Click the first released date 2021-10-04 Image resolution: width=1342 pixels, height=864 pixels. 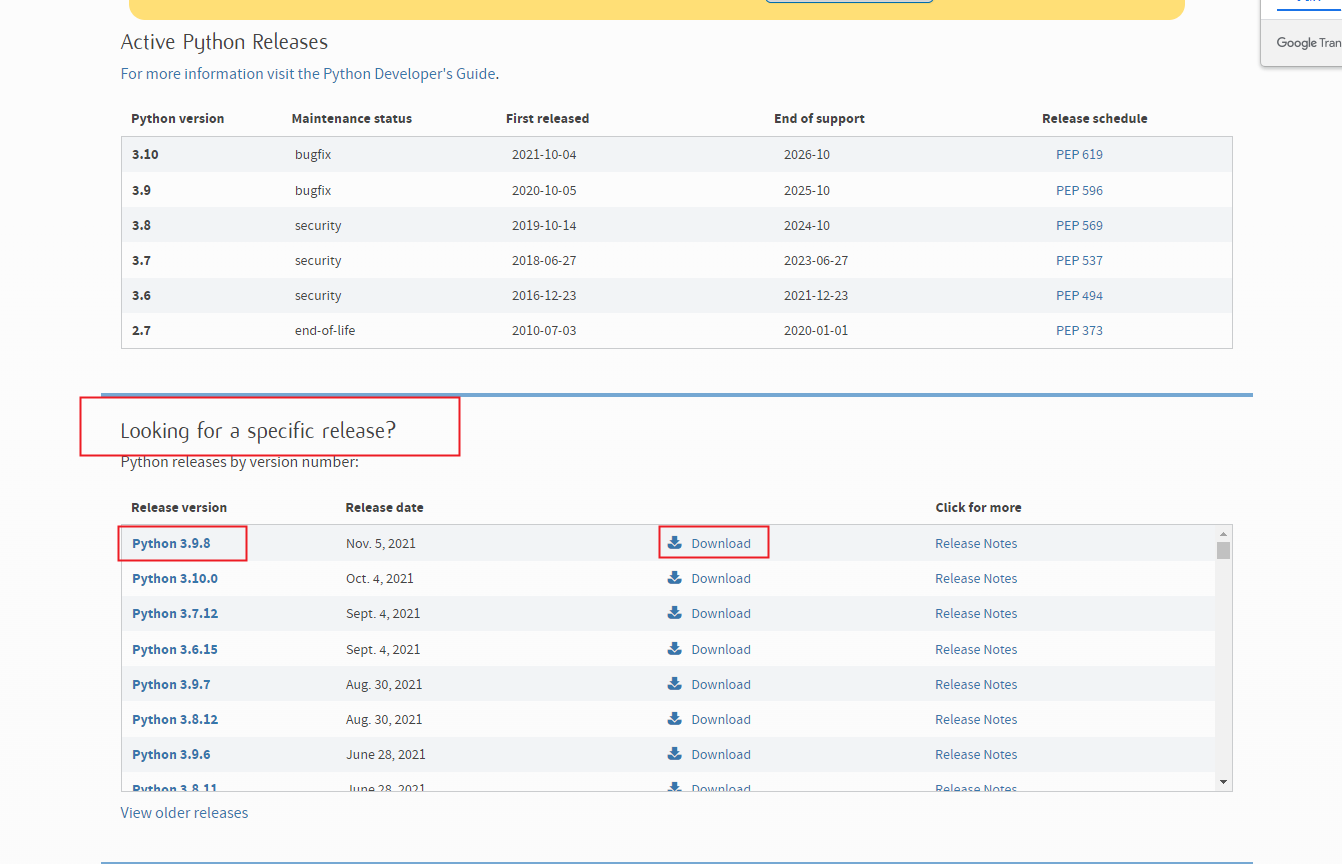click(x=544, y=155)
